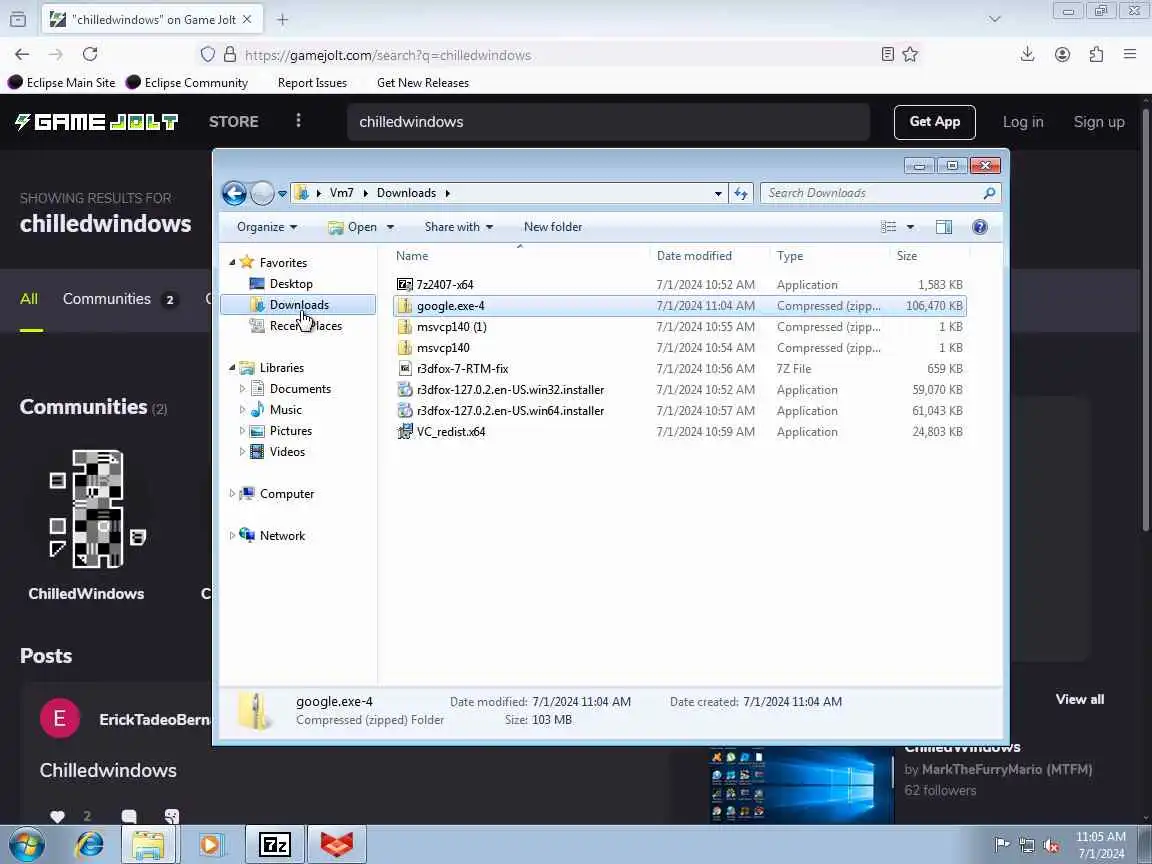
Task: Click the change view icon
Action: coord(888,227)
